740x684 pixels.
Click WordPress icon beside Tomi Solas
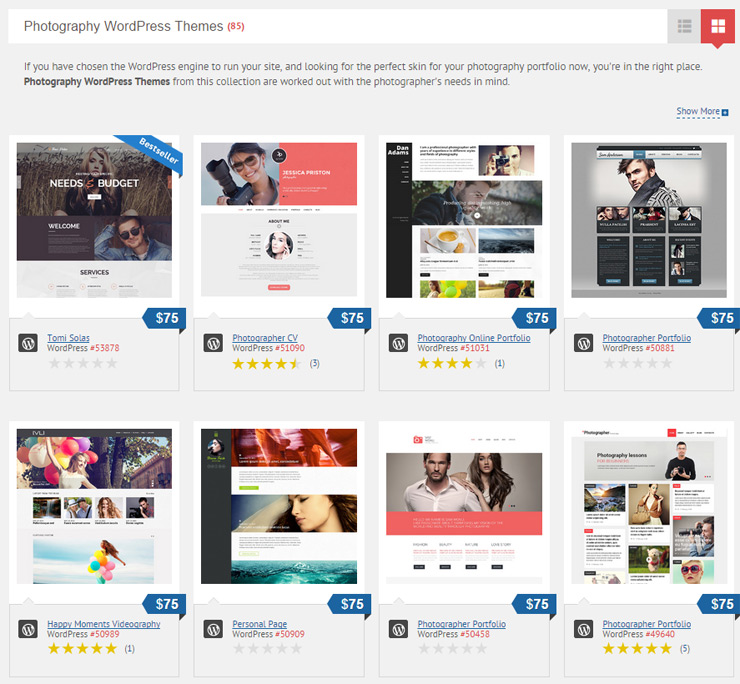[28, 343]
